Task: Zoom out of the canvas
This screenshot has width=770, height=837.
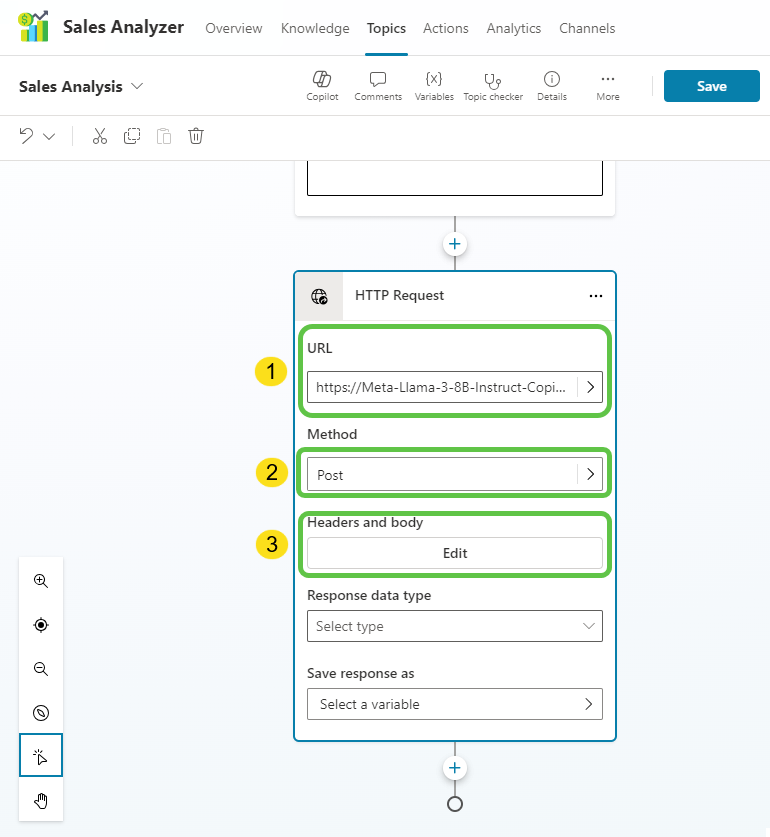Action: click(41, 669)
